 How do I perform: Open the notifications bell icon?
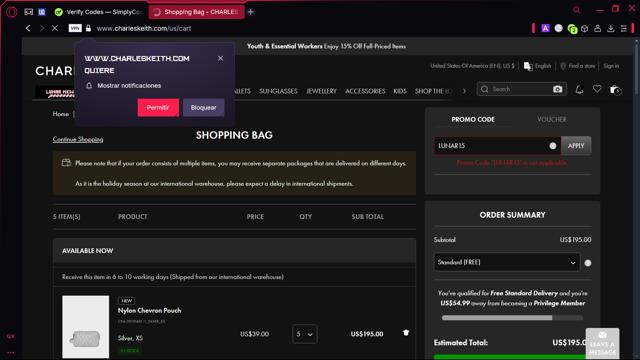tap(579, 89)
